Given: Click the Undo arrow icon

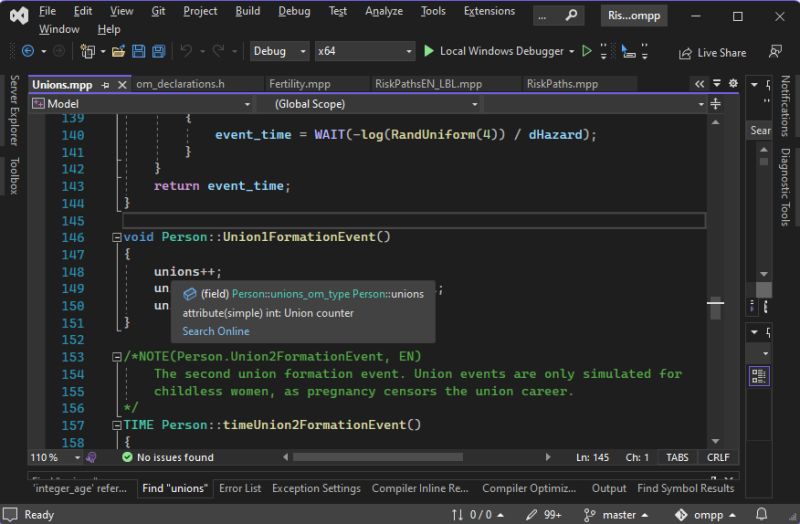Looking at the screenshot, I should pyautogui.click(x=186, y=51).
